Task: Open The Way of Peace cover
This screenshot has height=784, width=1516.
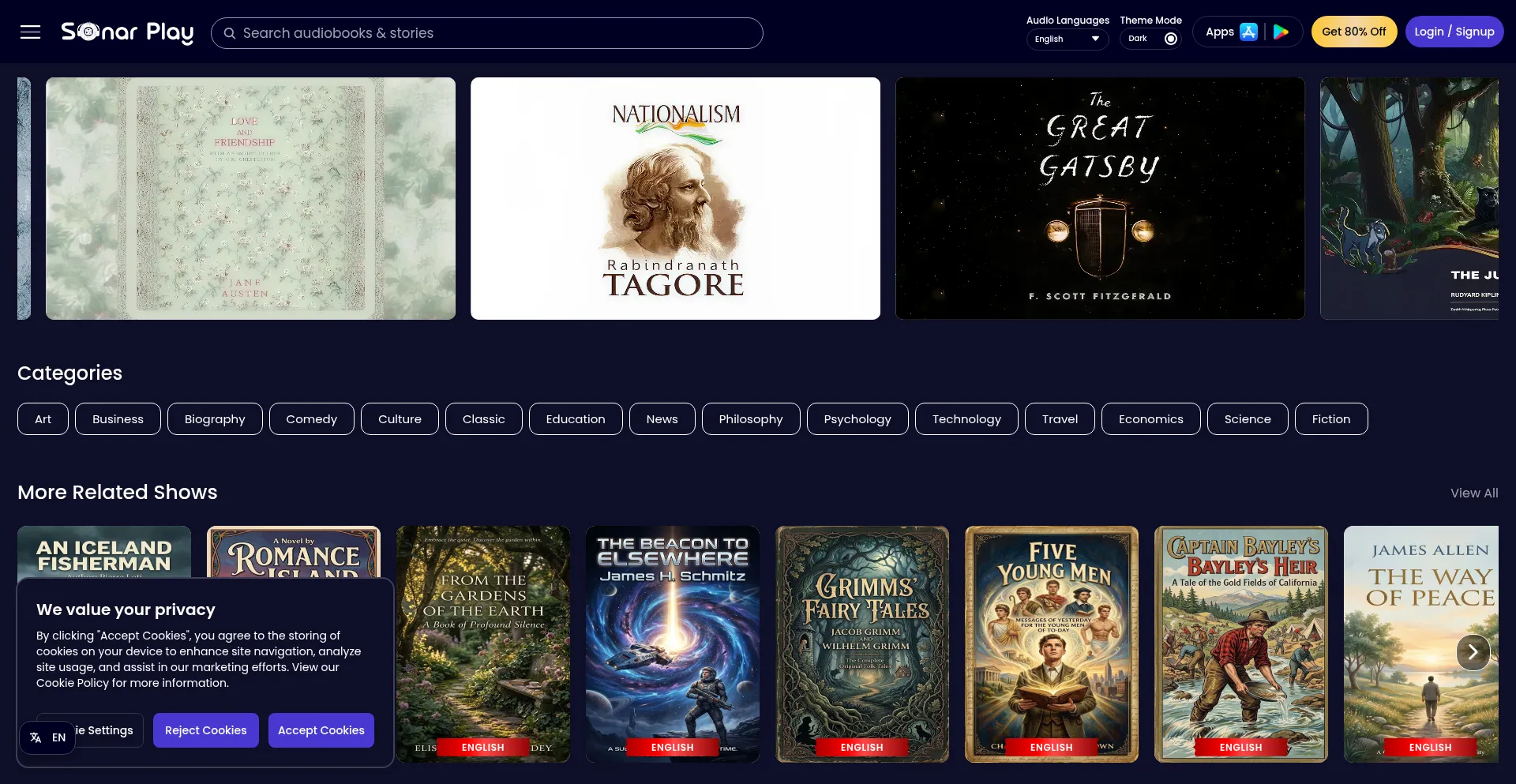Action: point(1421,644)
